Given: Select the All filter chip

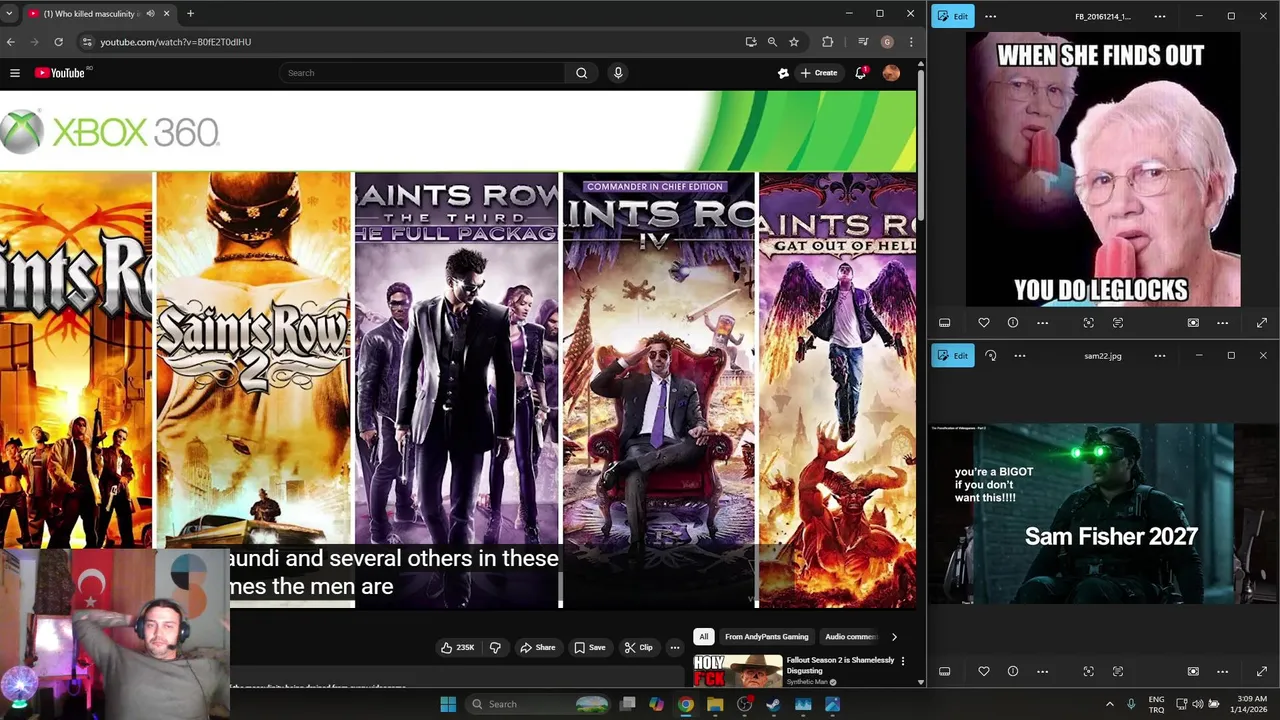Looking at the screenshot, I should coord(703,636).
